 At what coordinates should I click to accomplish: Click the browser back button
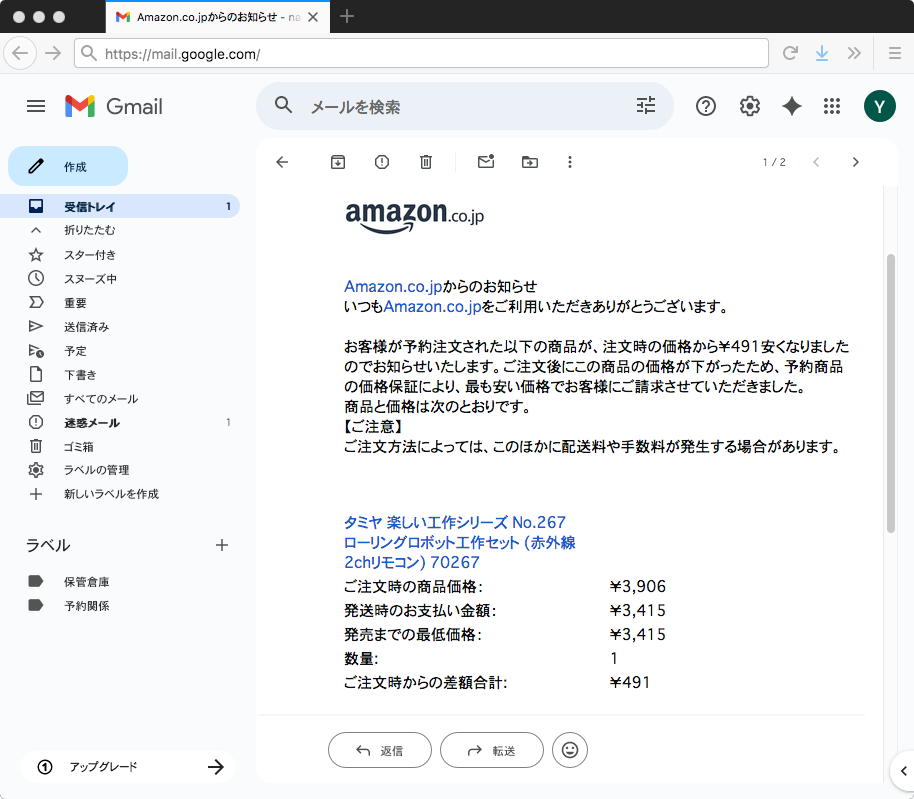[20, 54]
